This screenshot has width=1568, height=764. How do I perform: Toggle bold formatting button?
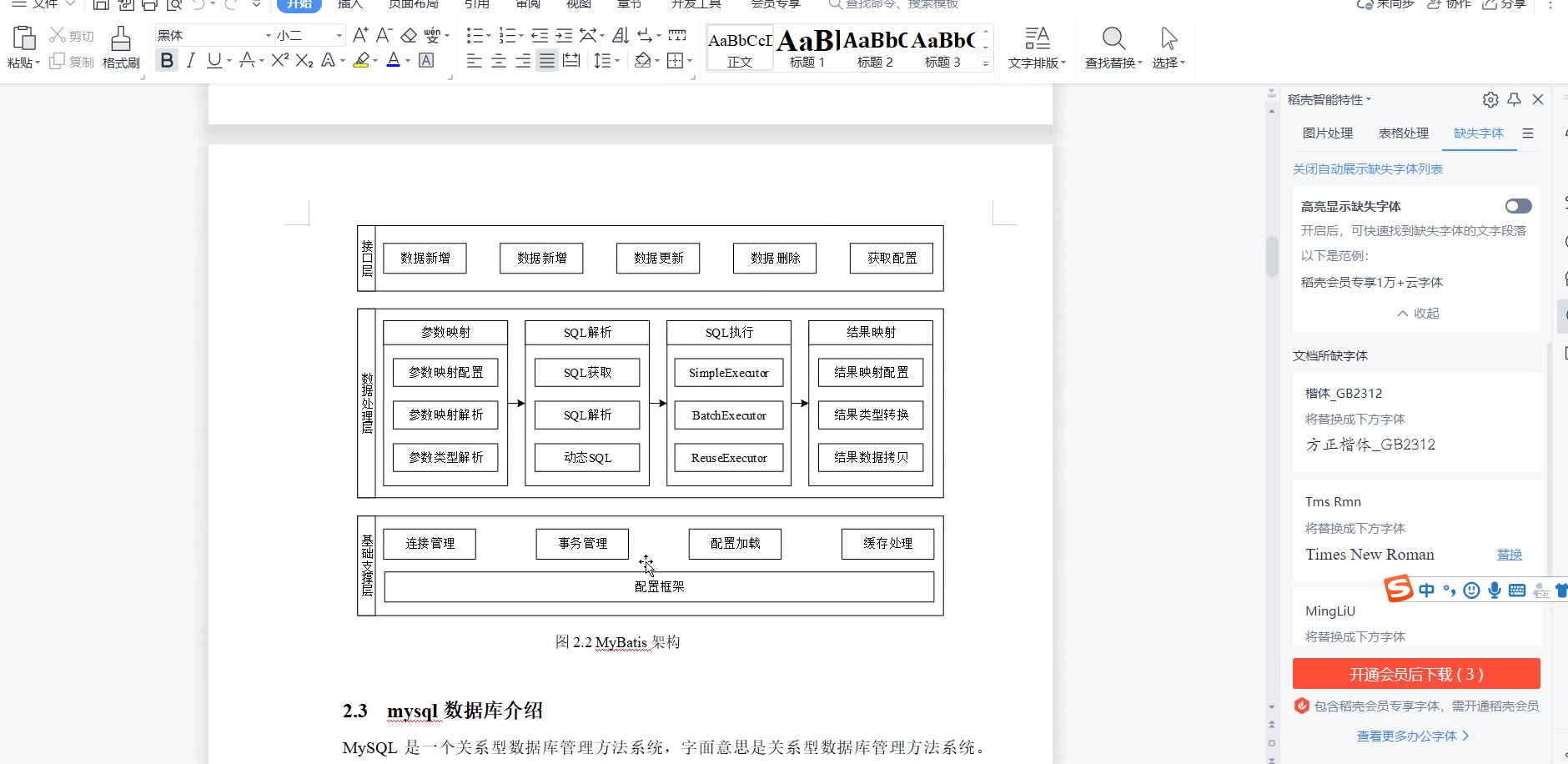167,60
